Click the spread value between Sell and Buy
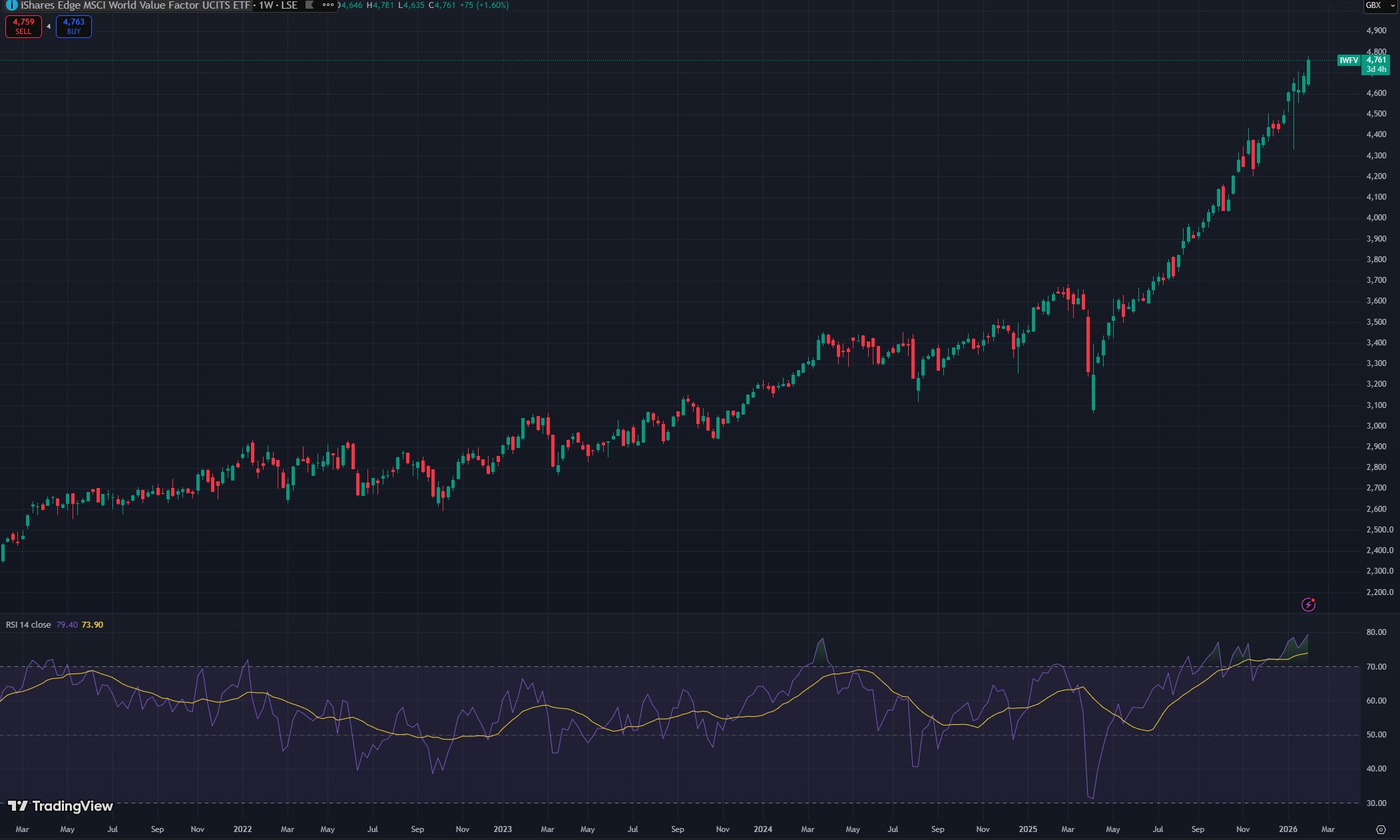The height and width of the screenshot is (840, 1400). [x=49, y=27]
